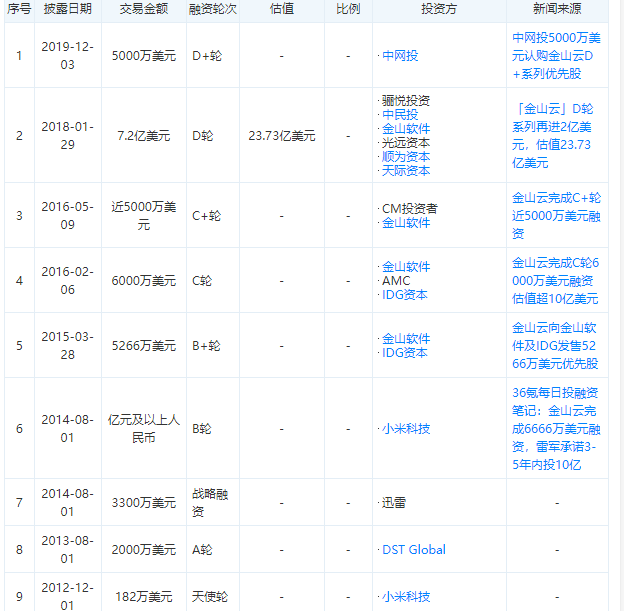624x611 pixels.
Task: Click 小米科技 link in B轮 row
Action: pos(406,429)
